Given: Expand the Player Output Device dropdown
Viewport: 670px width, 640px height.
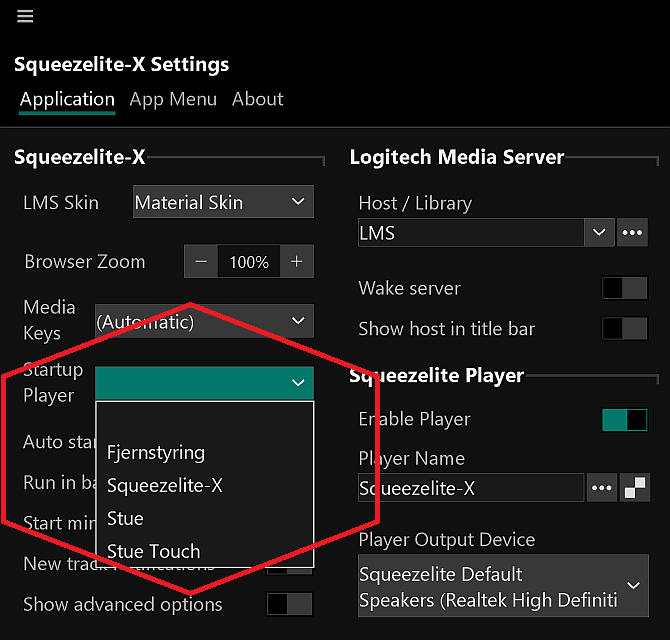Looking at the screenshot, I should coord(503,585).
